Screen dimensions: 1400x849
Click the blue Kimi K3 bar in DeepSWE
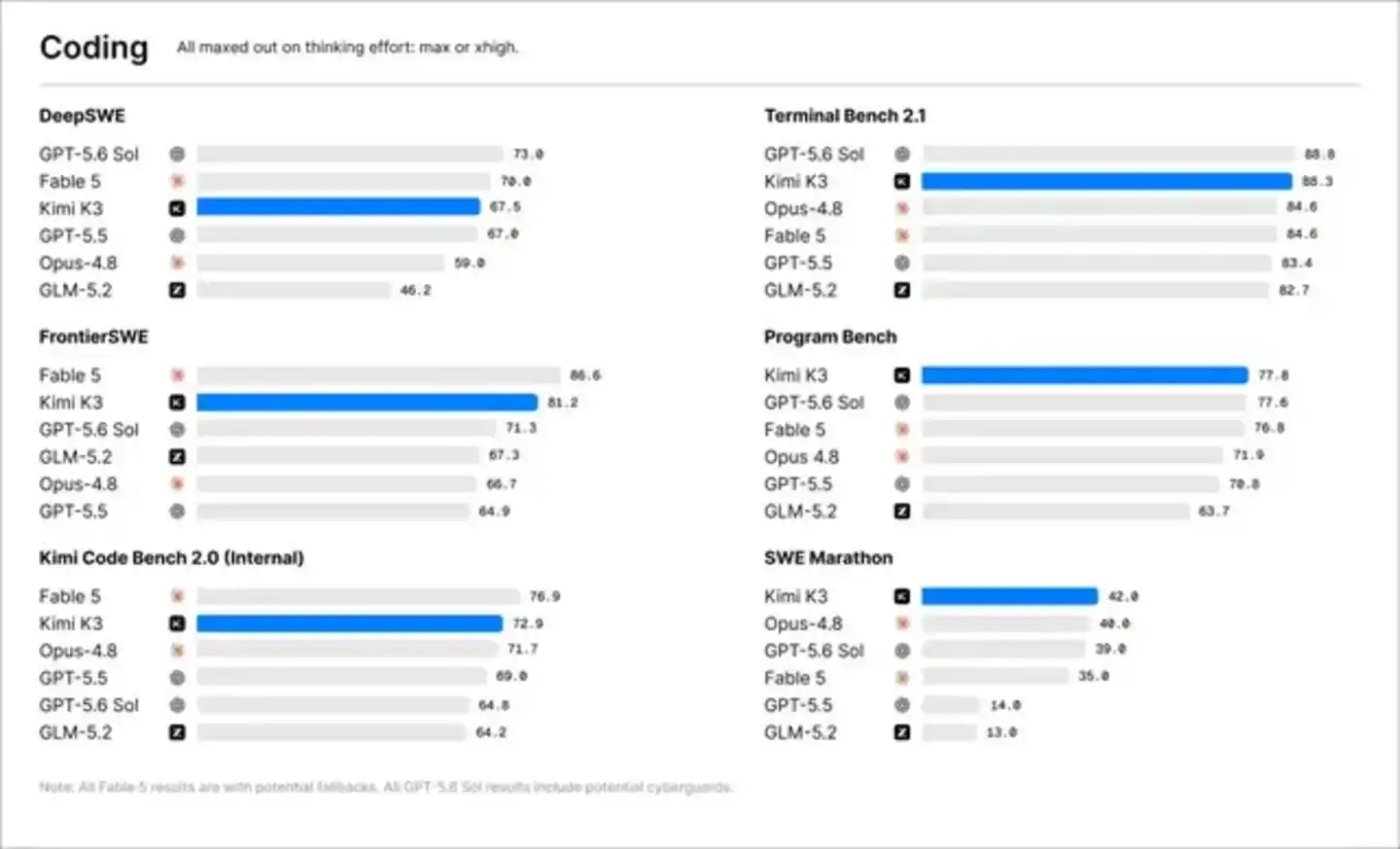click(x=338, y=206)
